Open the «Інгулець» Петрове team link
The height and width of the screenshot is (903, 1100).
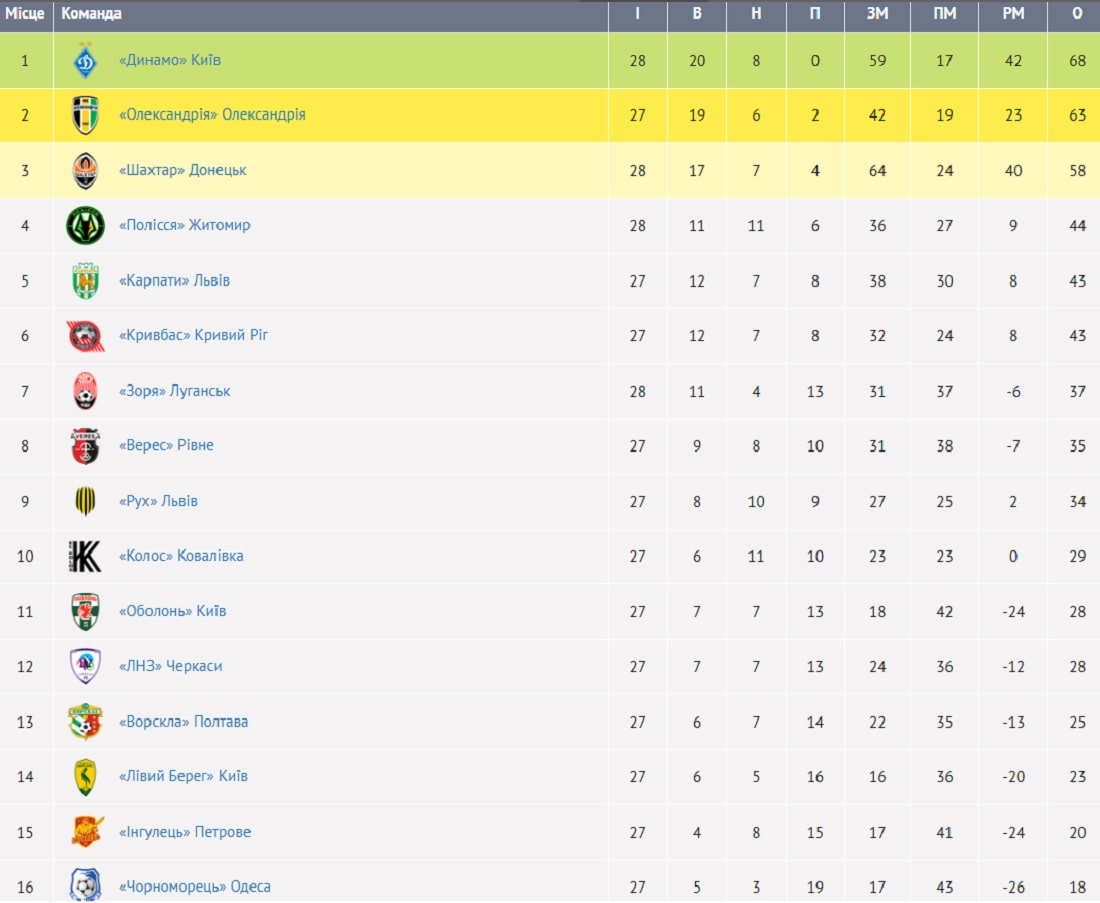pos(185,832)
